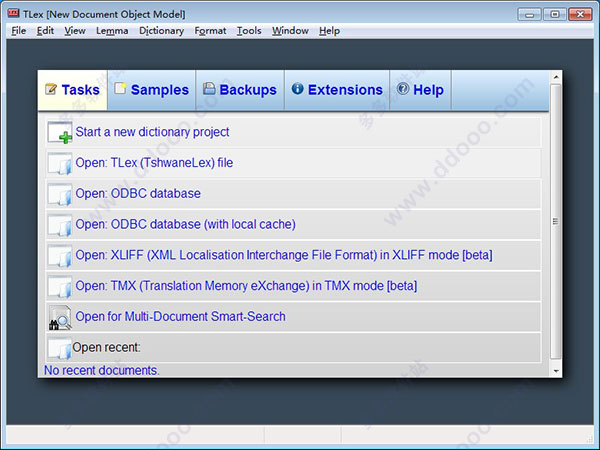Open the Format menu
600x450 pixels.
[x=210, y=31]
